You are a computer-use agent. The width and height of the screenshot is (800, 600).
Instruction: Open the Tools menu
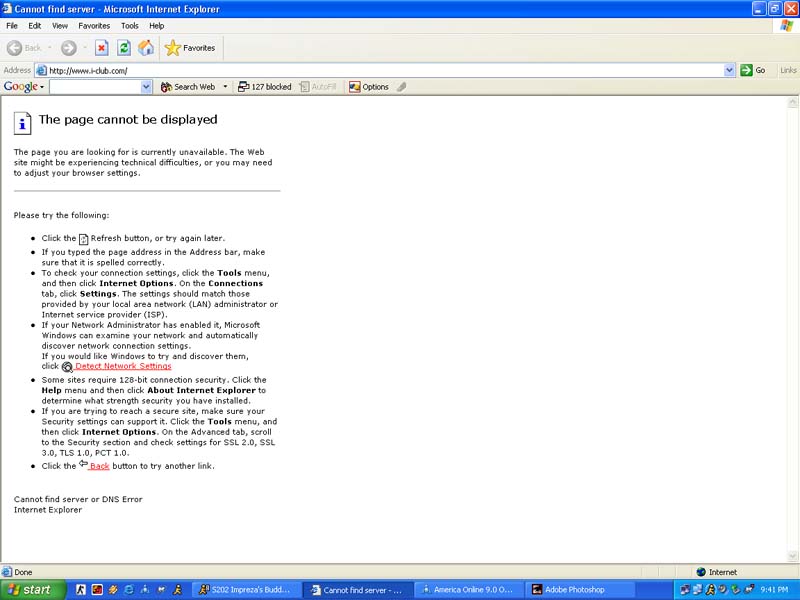click(130, 25)
